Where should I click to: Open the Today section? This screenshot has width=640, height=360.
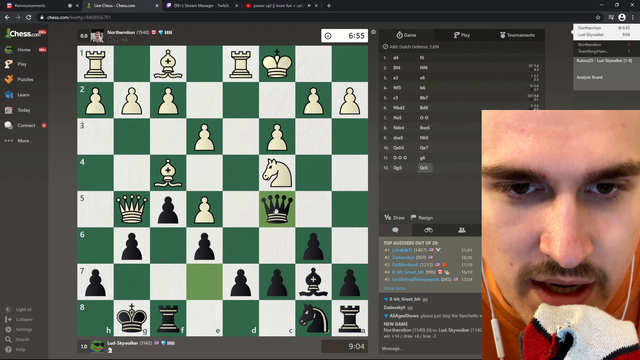23,110
